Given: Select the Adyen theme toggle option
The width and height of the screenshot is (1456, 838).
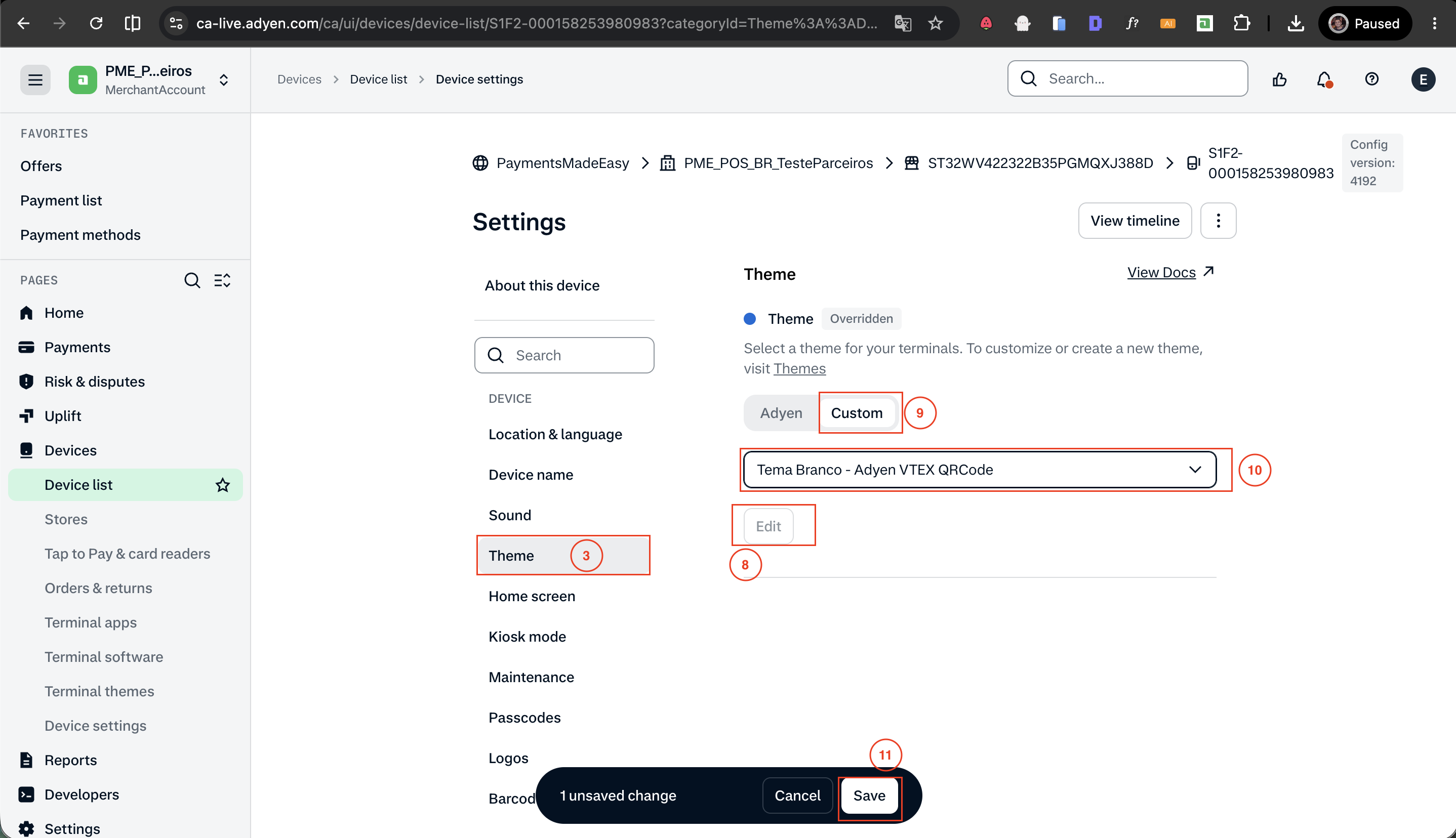Looking at the screenshot, I should coord(781,412).
